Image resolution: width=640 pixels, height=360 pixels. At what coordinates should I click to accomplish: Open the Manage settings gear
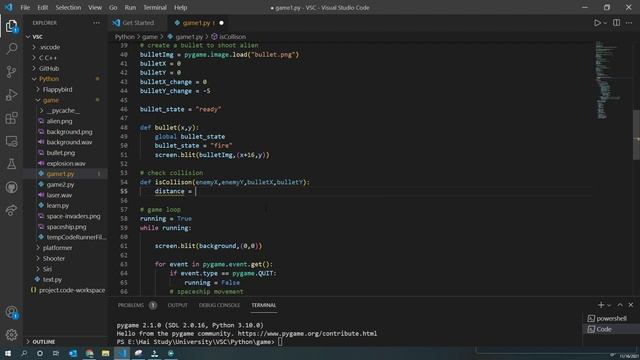pos(11,335)
